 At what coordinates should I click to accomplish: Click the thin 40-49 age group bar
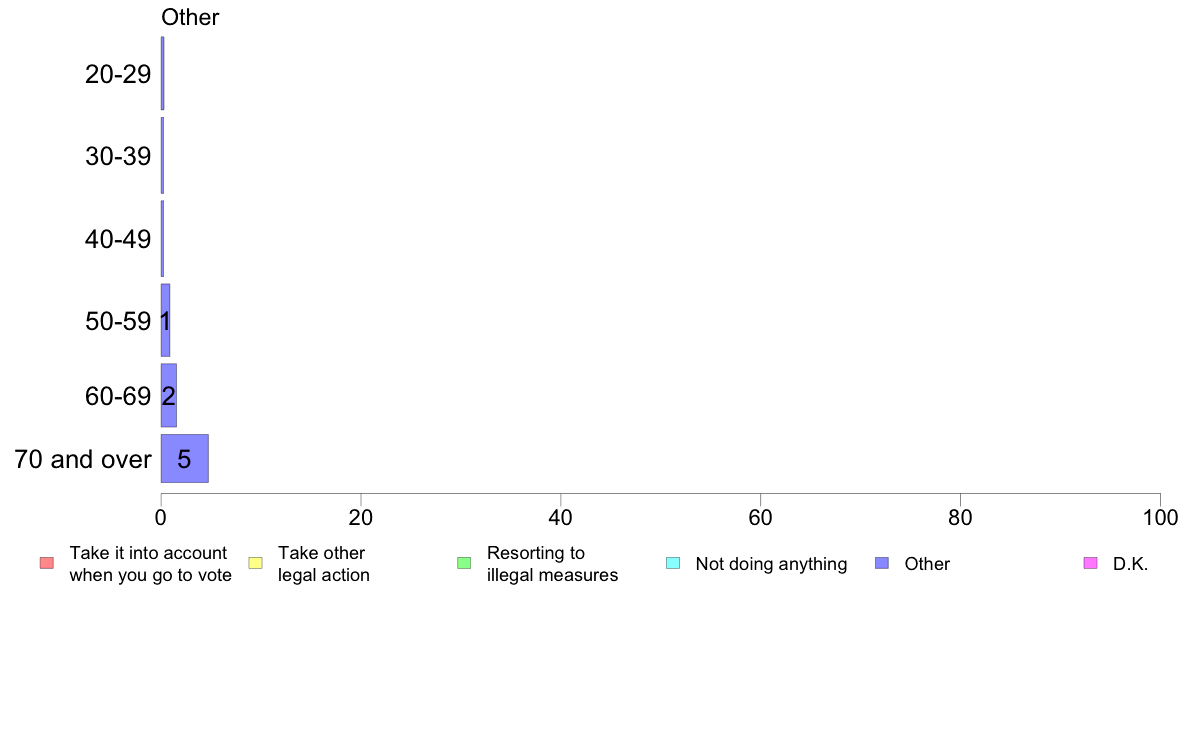[162, 239]
